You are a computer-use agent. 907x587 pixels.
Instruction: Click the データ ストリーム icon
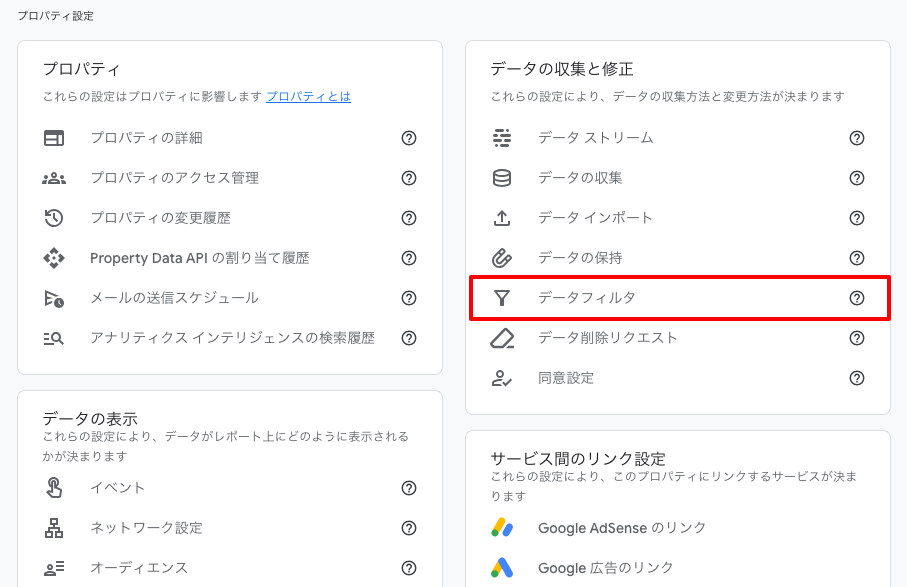pyautogui.click(x=502, y=138)
